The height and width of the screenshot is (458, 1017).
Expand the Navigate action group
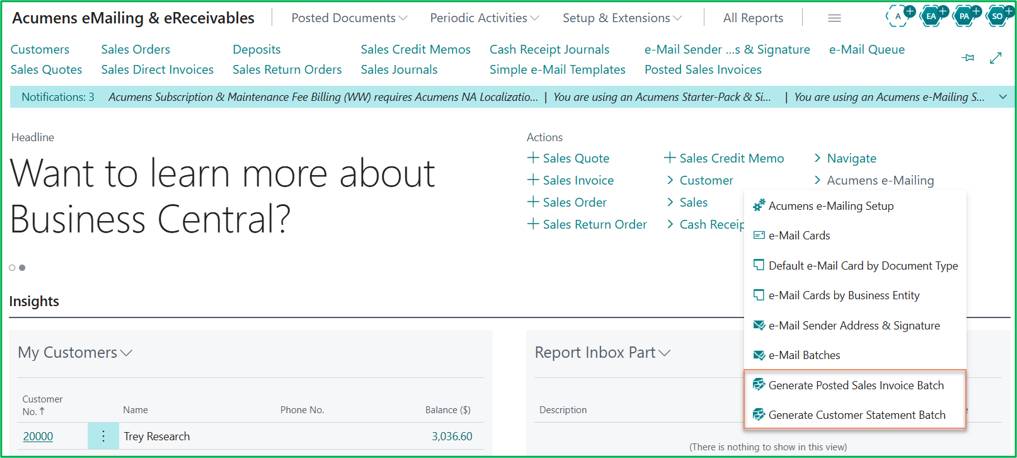pos(844,158)
